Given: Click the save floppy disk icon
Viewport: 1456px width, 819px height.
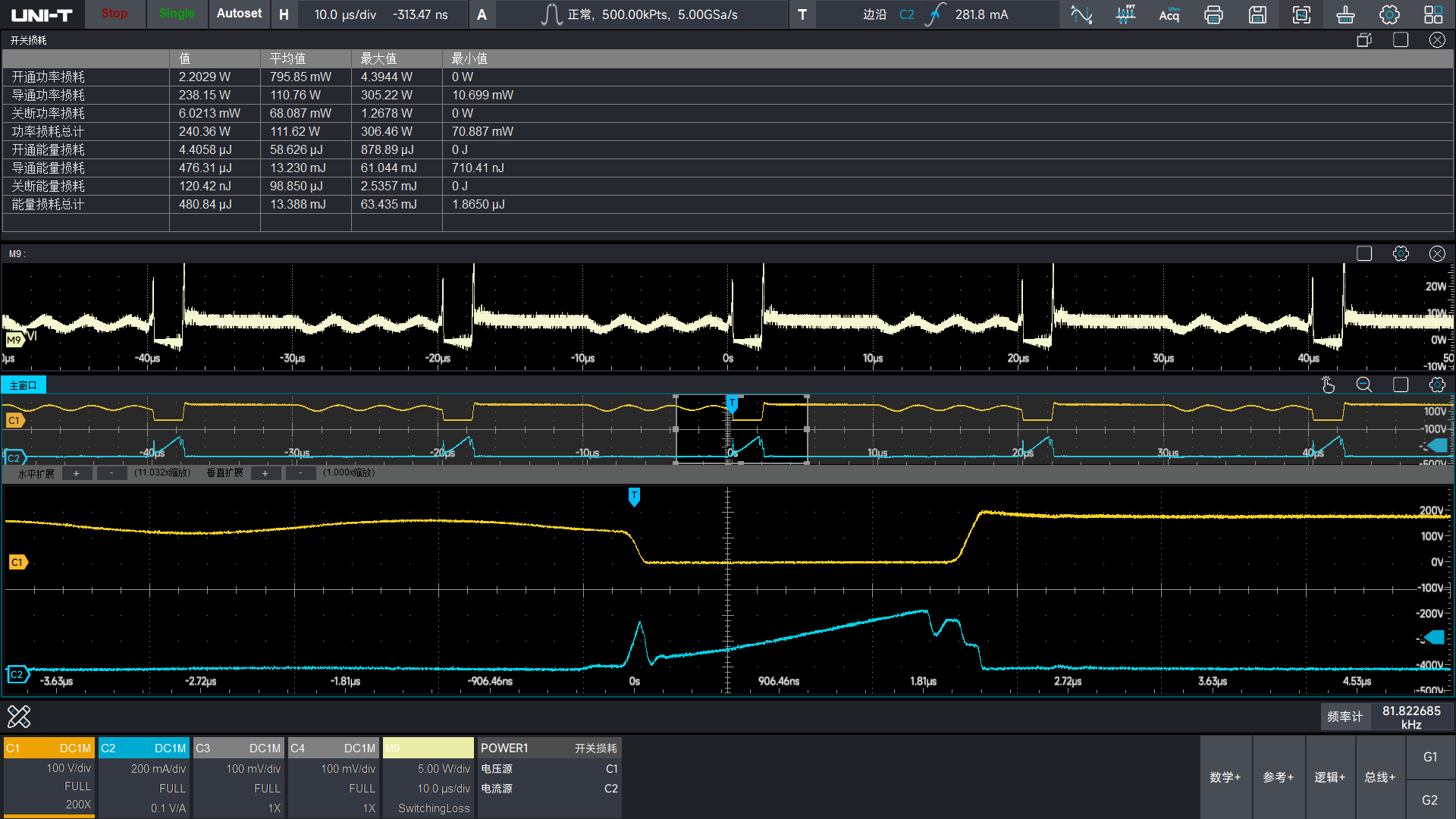Looking at the screenshot, I should pos(1257,14).
